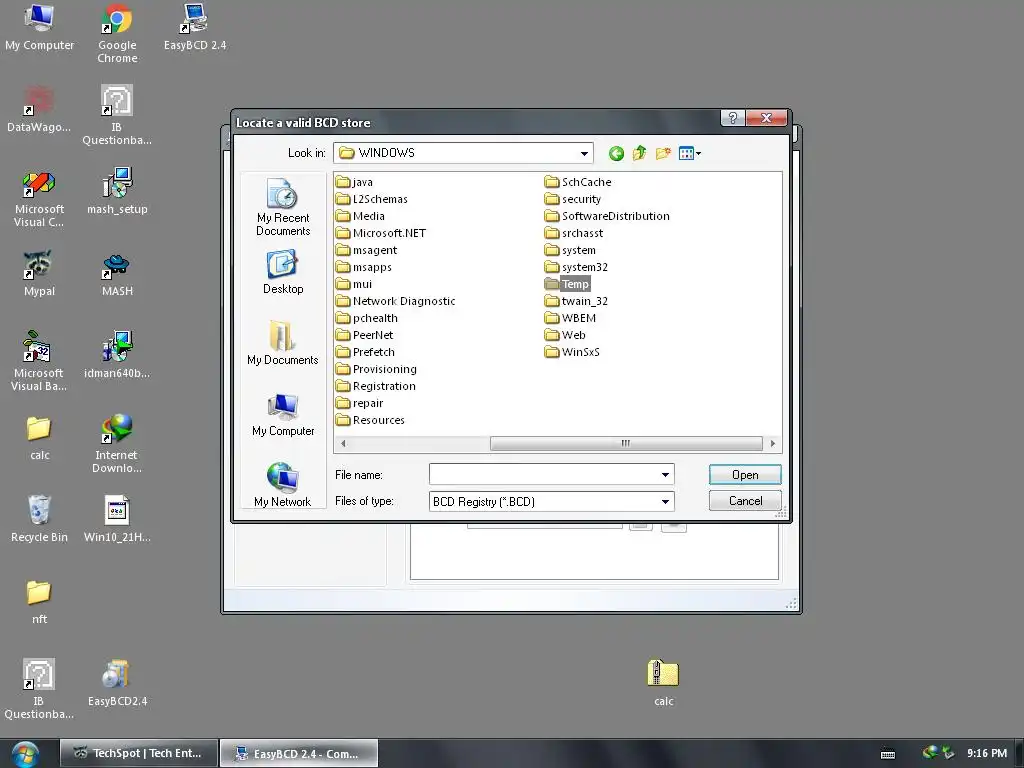Click the dialog help question mark button

pos(733,118)
